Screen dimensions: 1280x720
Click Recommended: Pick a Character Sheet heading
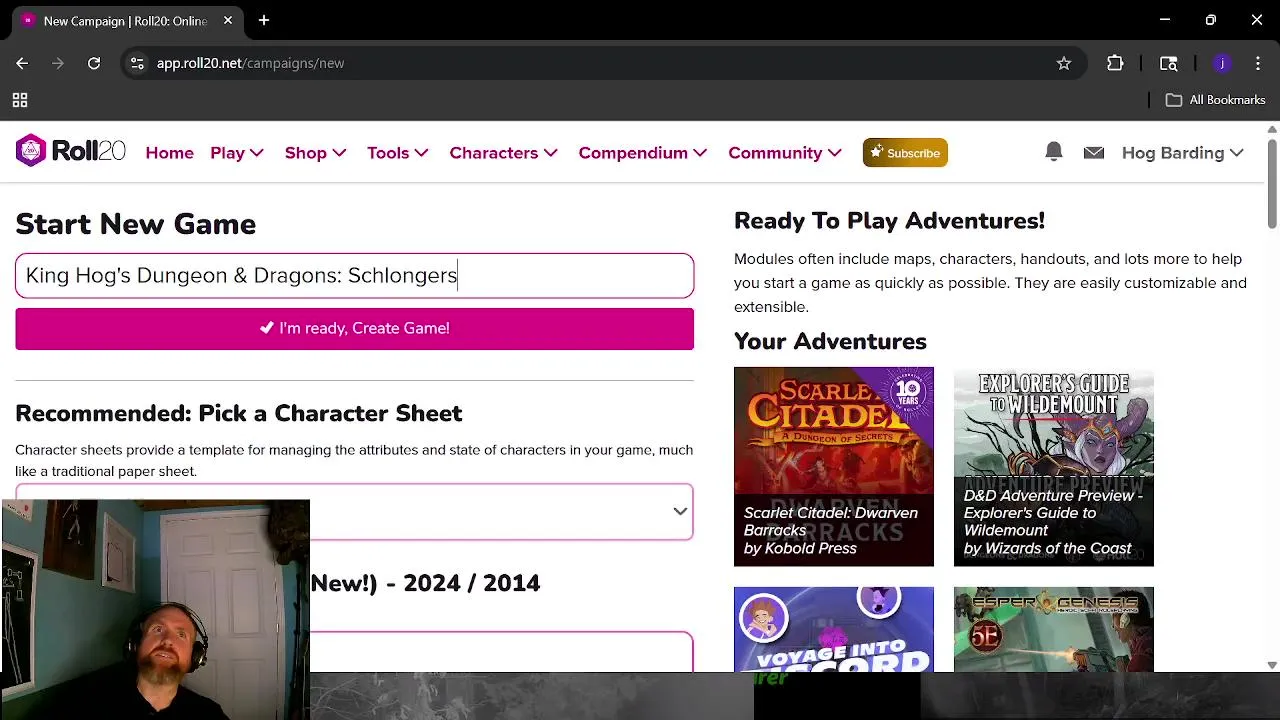click(239, 413)
